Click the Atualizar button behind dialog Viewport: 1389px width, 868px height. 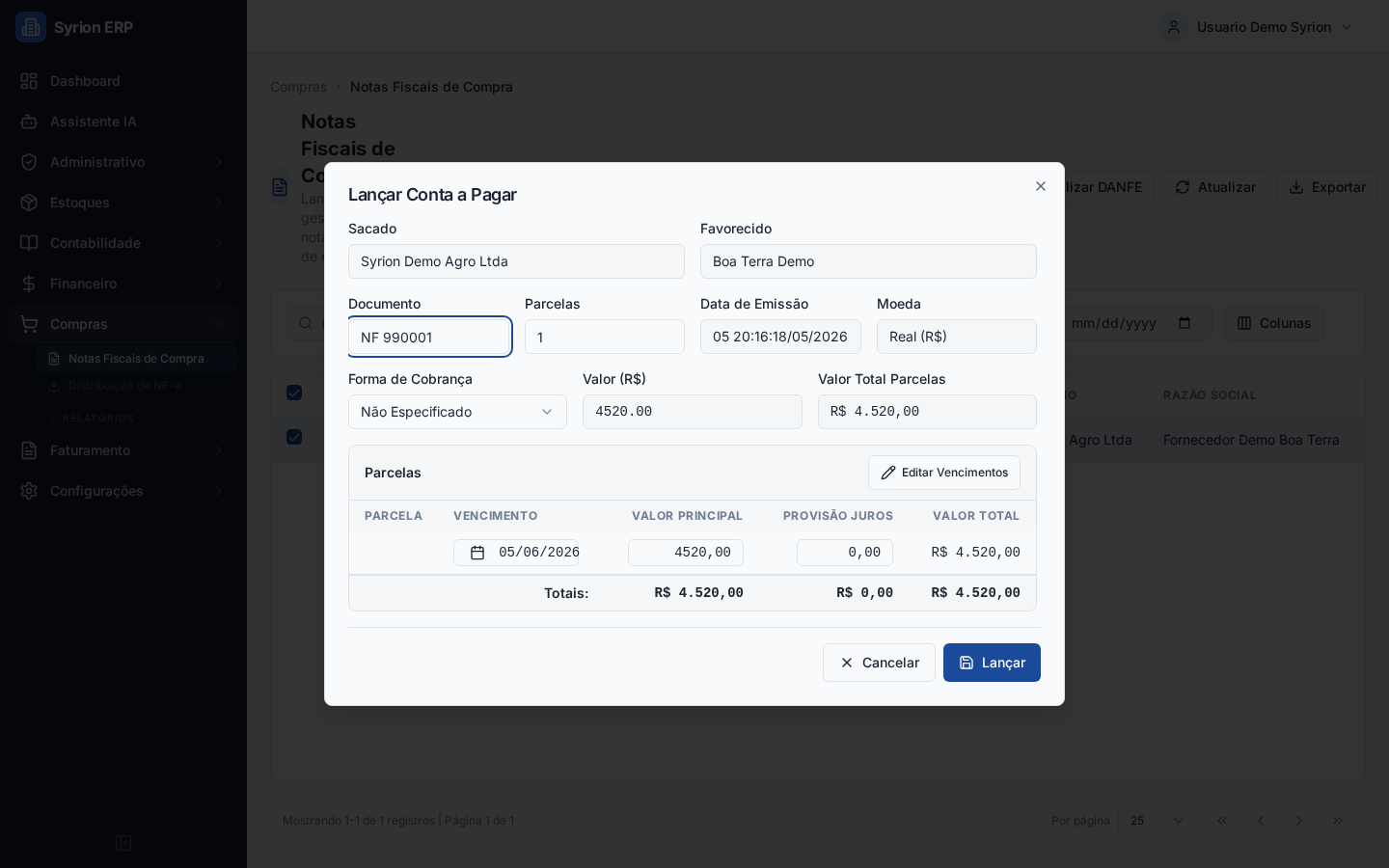[1215, 187]
